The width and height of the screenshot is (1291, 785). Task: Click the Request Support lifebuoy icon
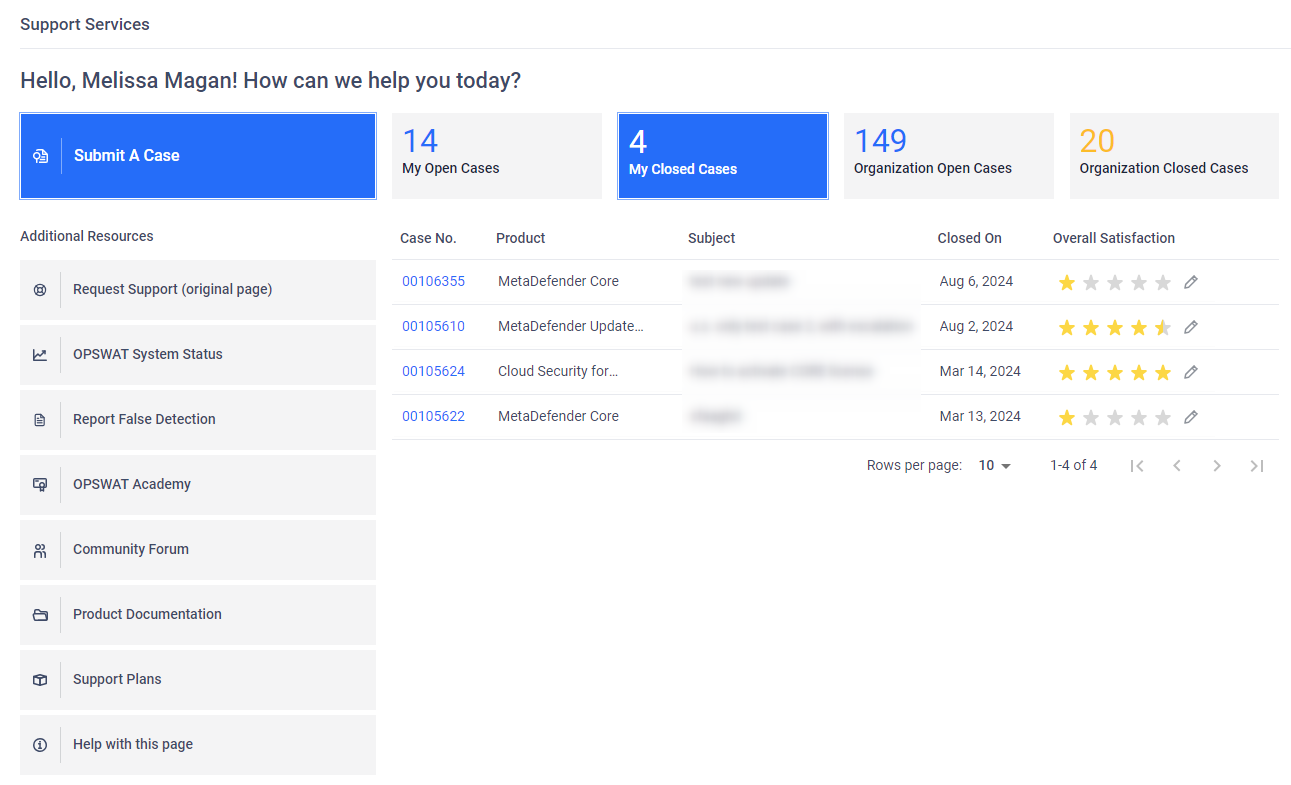click(40, 290)
